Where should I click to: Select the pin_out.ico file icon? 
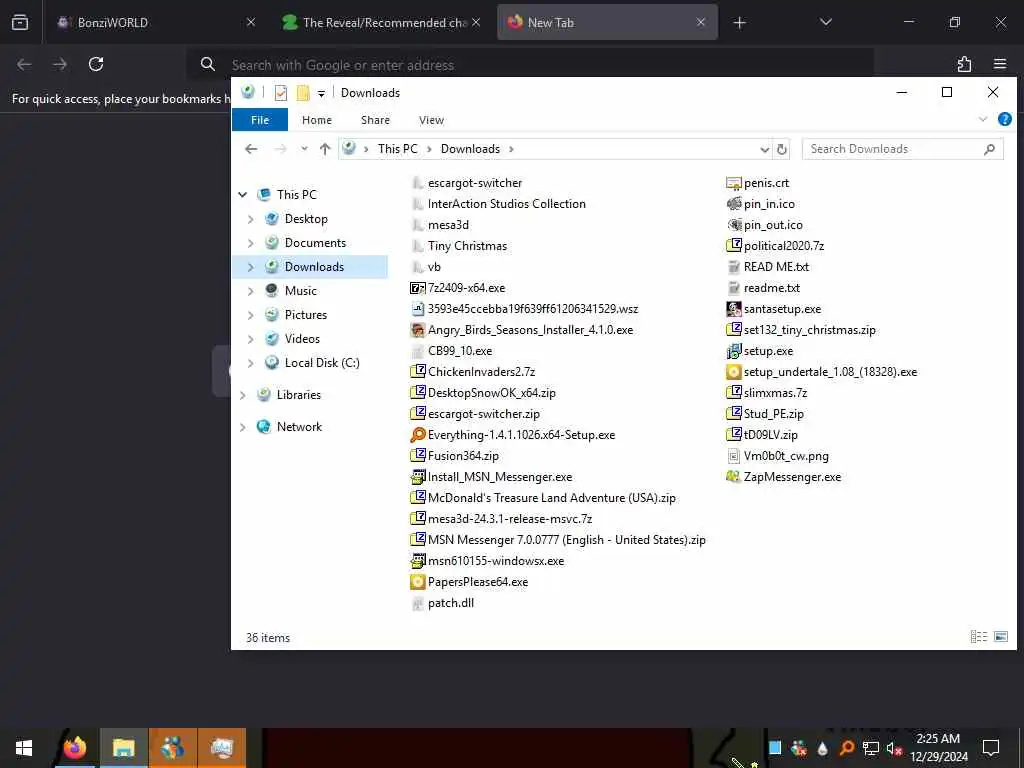pos(734,225)
